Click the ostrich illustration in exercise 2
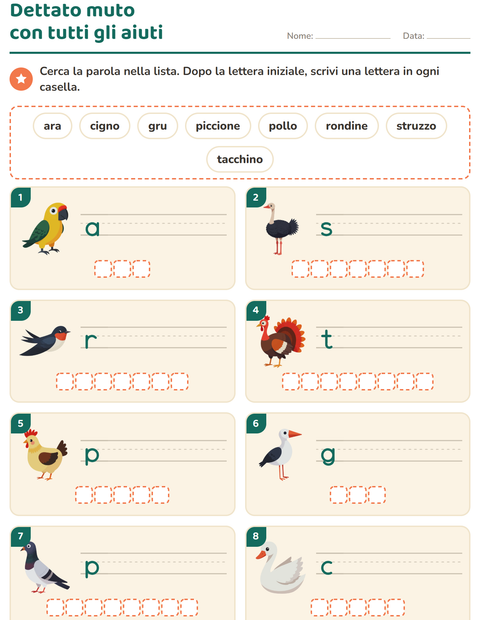The image size is (480, 620). (x=280, y=228)
